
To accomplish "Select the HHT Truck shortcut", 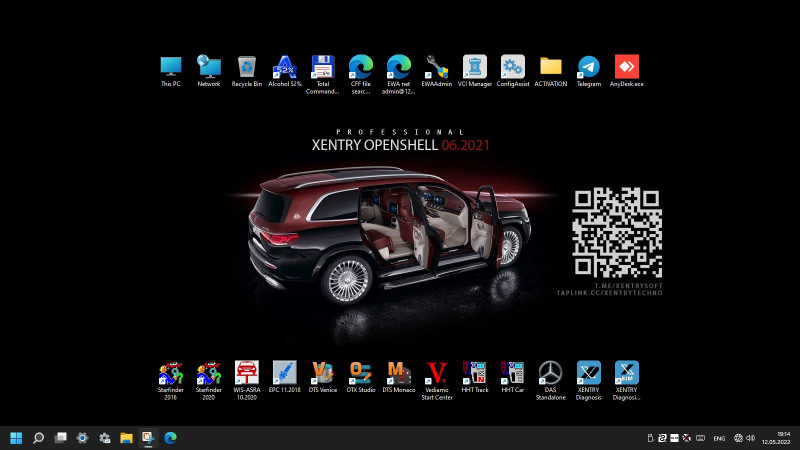I will click(x=475, y=374).
